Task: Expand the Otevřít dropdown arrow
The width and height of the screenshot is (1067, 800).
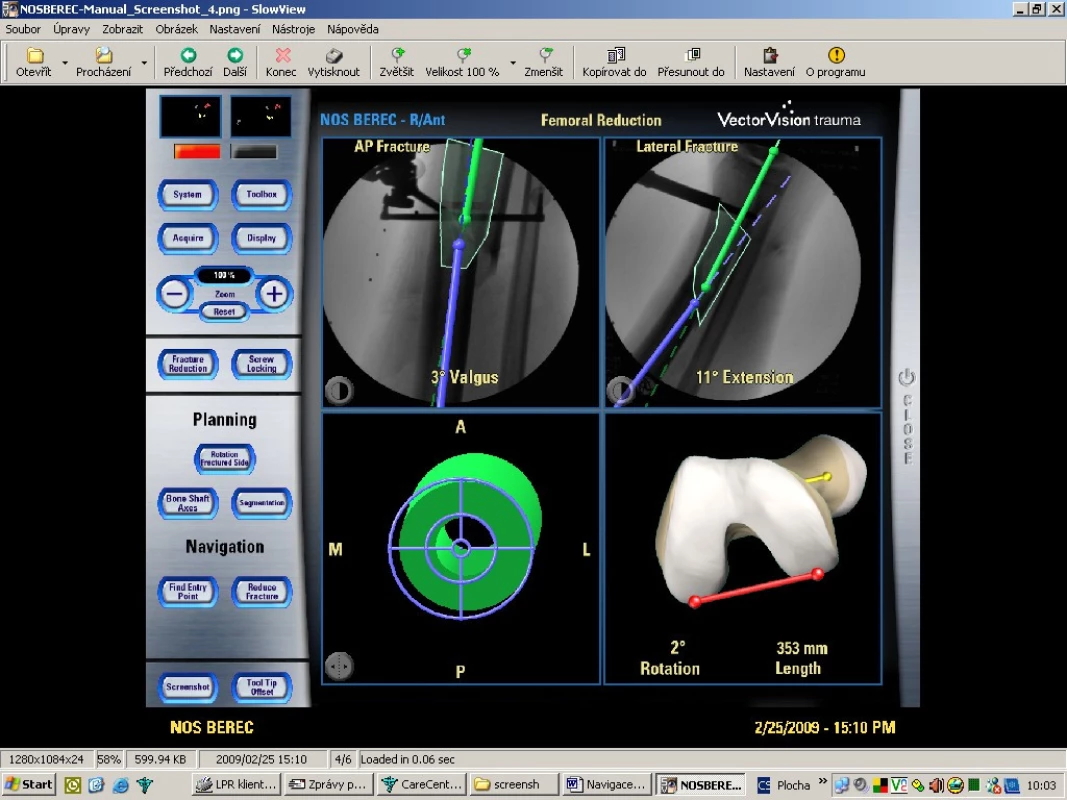Action: click(x=65, y=63)
